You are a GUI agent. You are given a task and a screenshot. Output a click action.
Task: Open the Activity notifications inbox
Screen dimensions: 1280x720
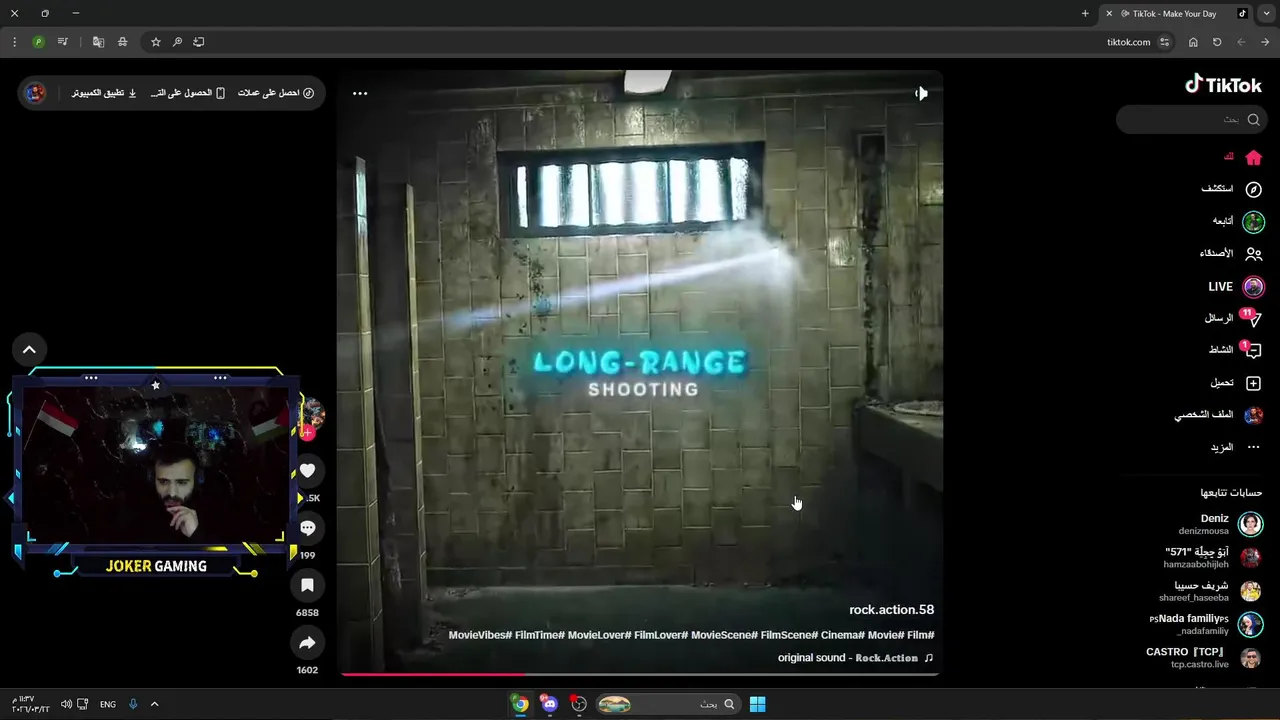[x=1235, y=350]
